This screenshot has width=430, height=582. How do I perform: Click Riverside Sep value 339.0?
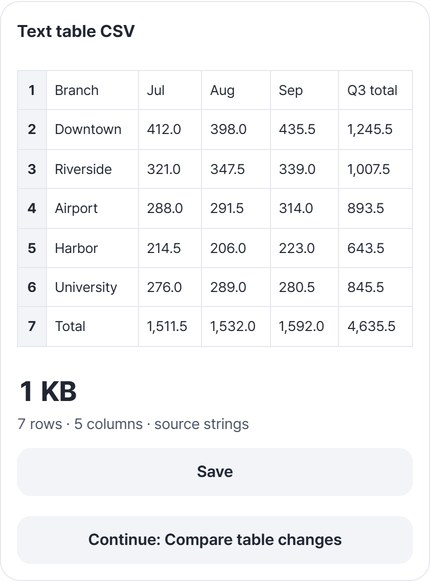coord(304,169)
